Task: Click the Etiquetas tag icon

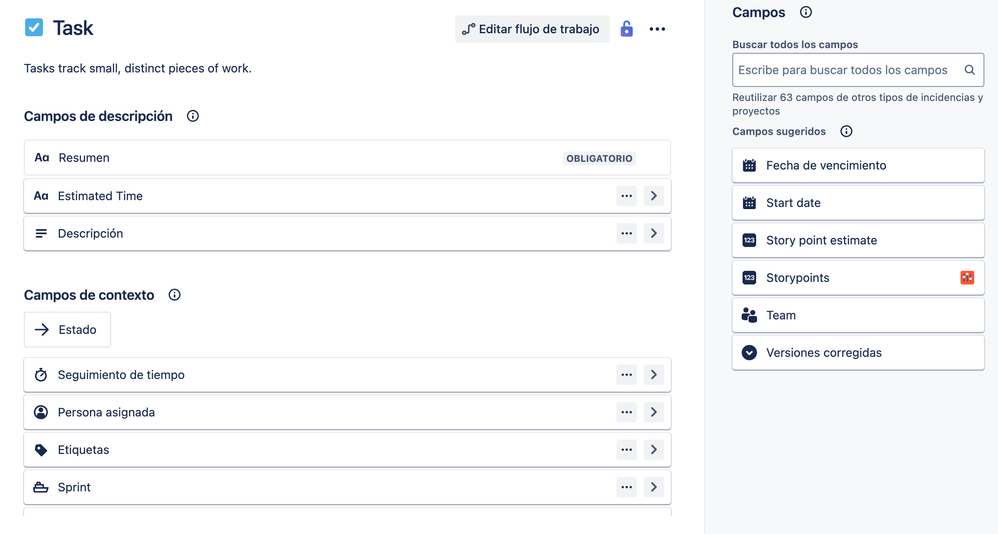Action: 41,450
